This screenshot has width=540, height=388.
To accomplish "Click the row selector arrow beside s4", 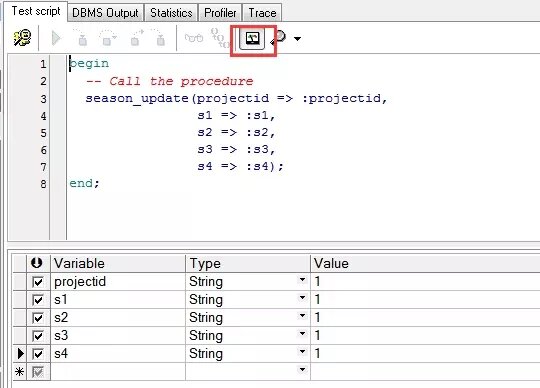I will click(x=20, y=354).
